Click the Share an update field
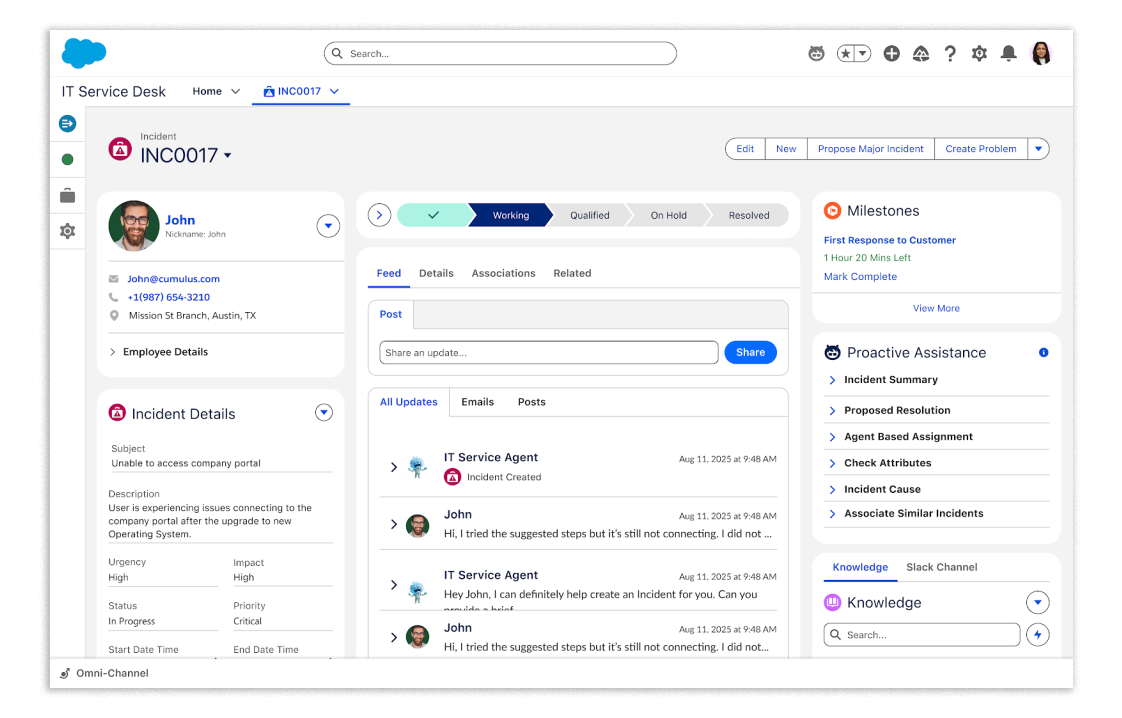The height and width of the screenshot is (718, 1122). click(x=549, y=352)
